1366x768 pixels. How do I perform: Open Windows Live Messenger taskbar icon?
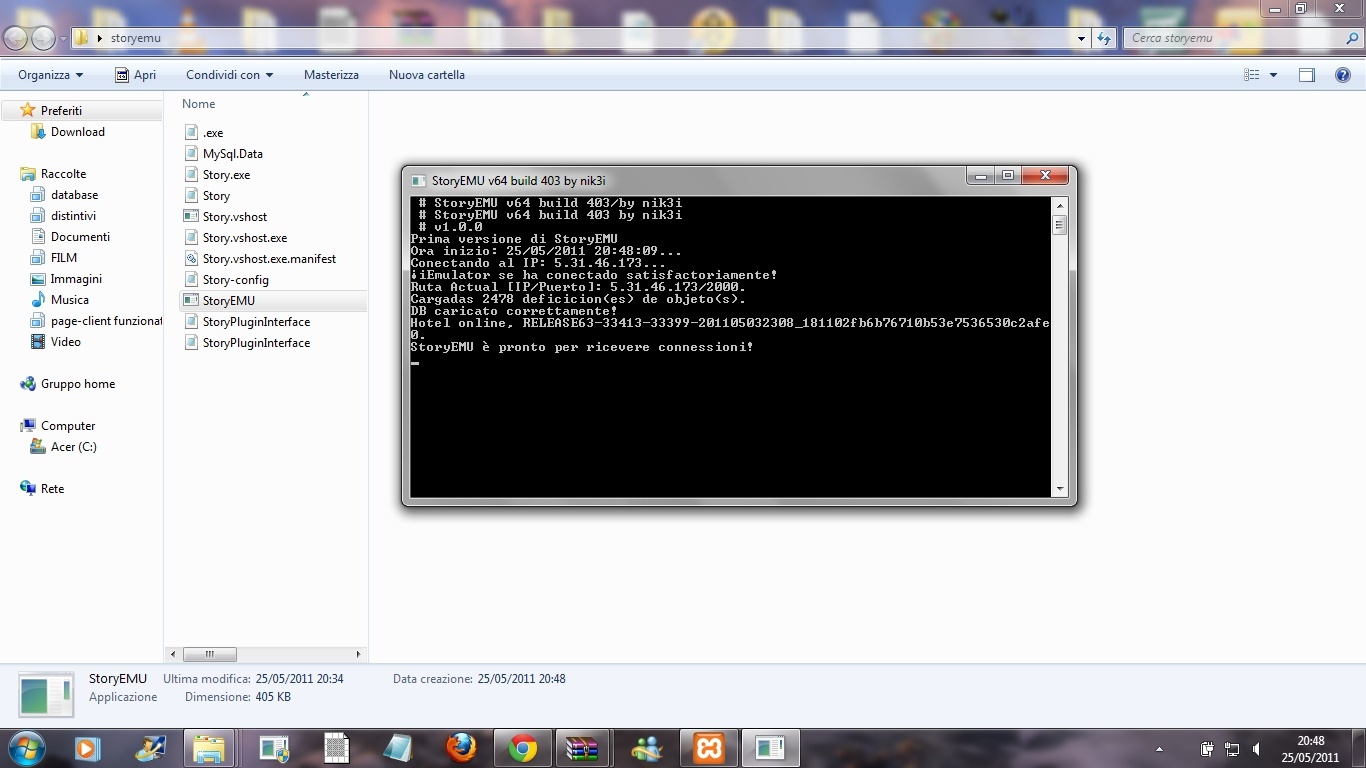coord(647,748)
